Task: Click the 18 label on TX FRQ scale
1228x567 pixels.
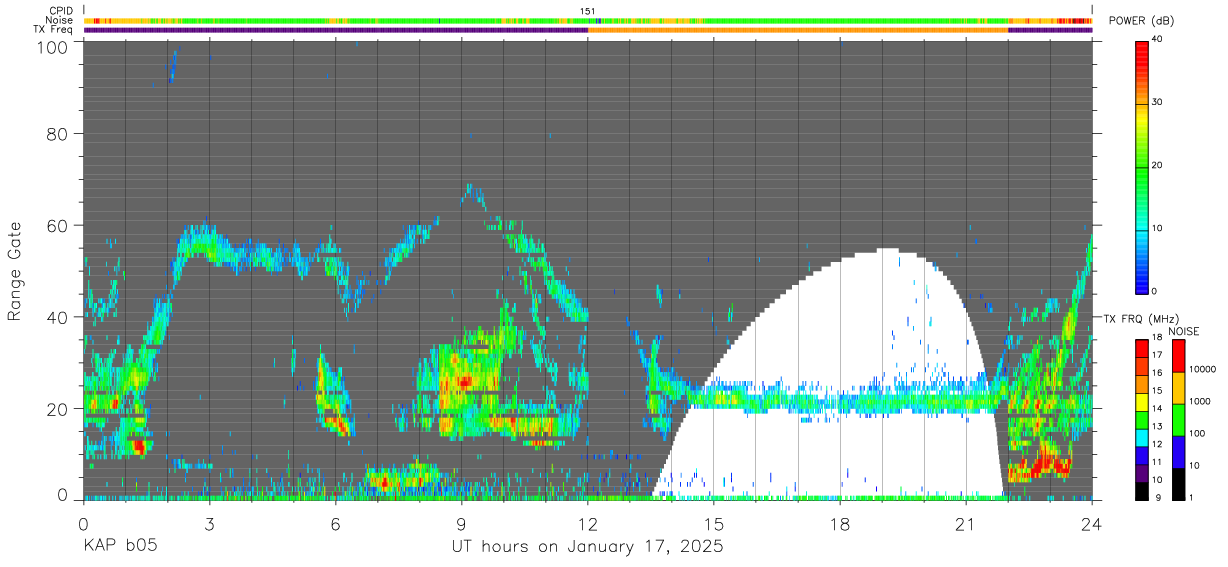Action: [x=1157, y=337]
